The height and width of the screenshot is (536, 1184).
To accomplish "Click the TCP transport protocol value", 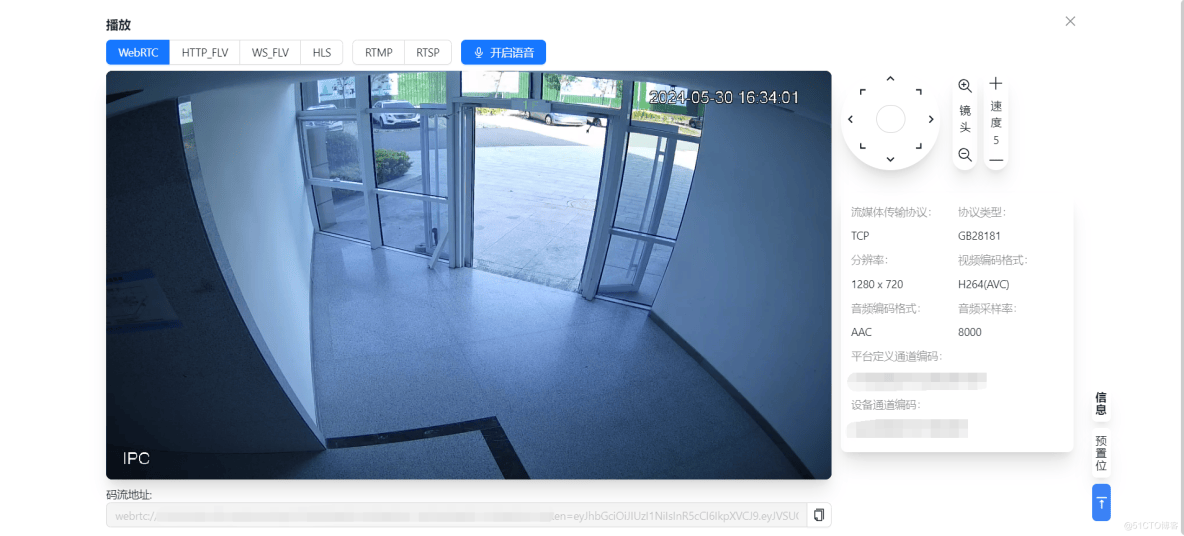I will coord(860,236).
